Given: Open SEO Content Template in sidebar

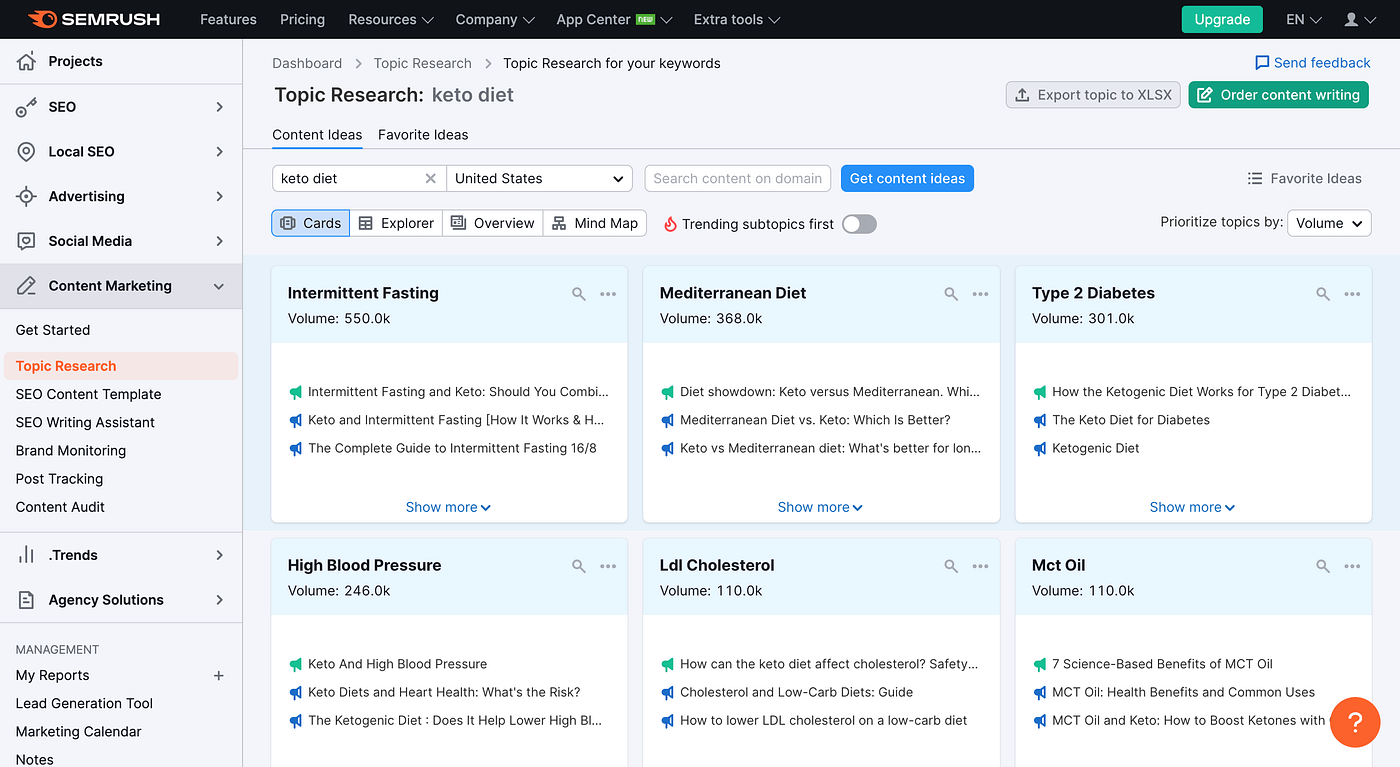Looking at the screenshot, I should click(88, 394).
